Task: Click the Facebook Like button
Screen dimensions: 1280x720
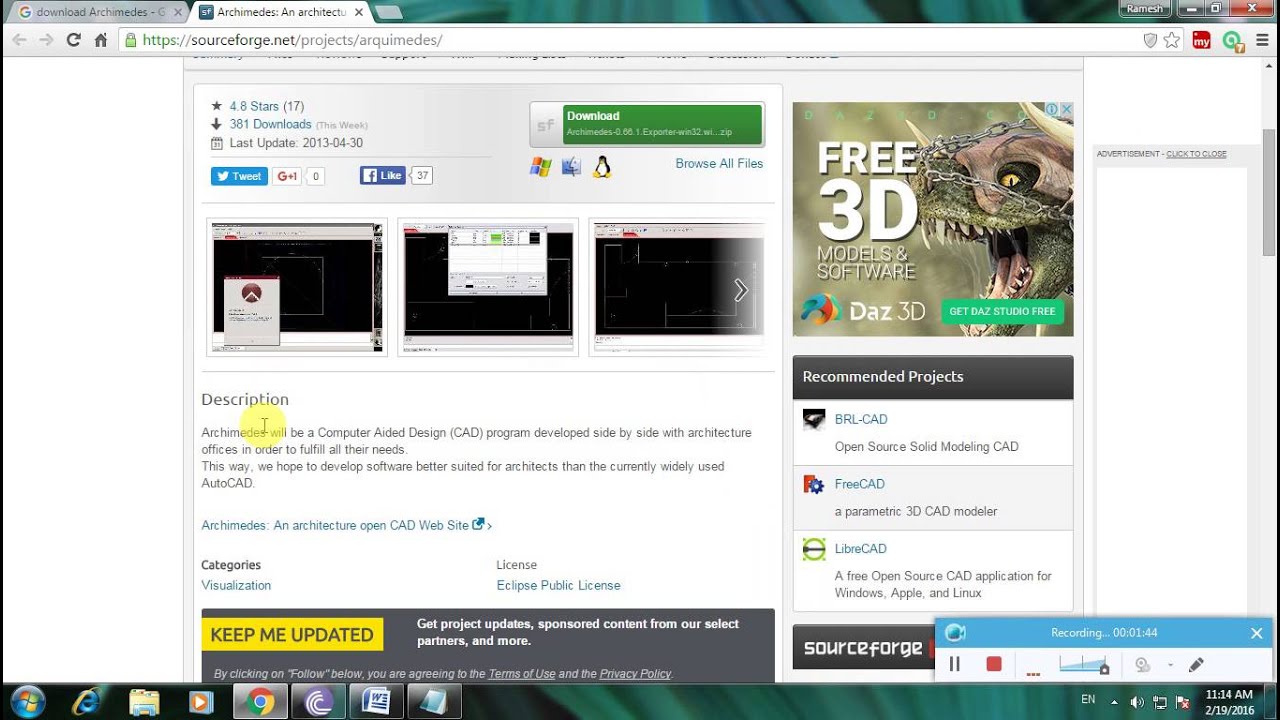Action: pos(383,176)
